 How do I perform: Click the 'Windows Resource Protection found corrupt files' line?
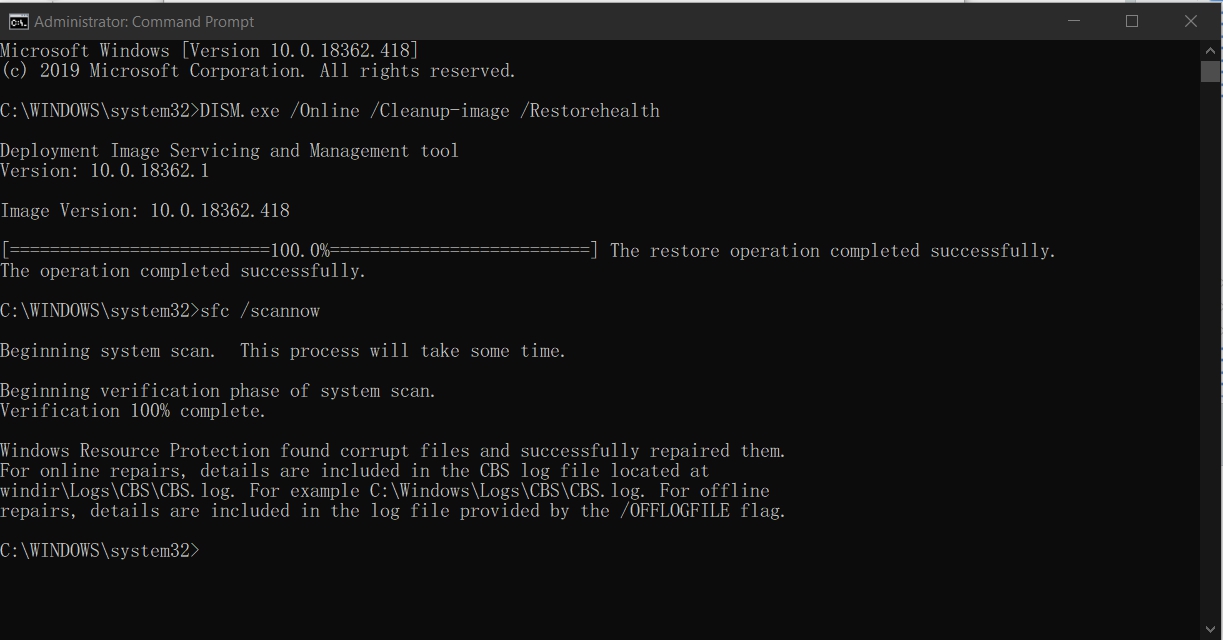coord(393,451)
